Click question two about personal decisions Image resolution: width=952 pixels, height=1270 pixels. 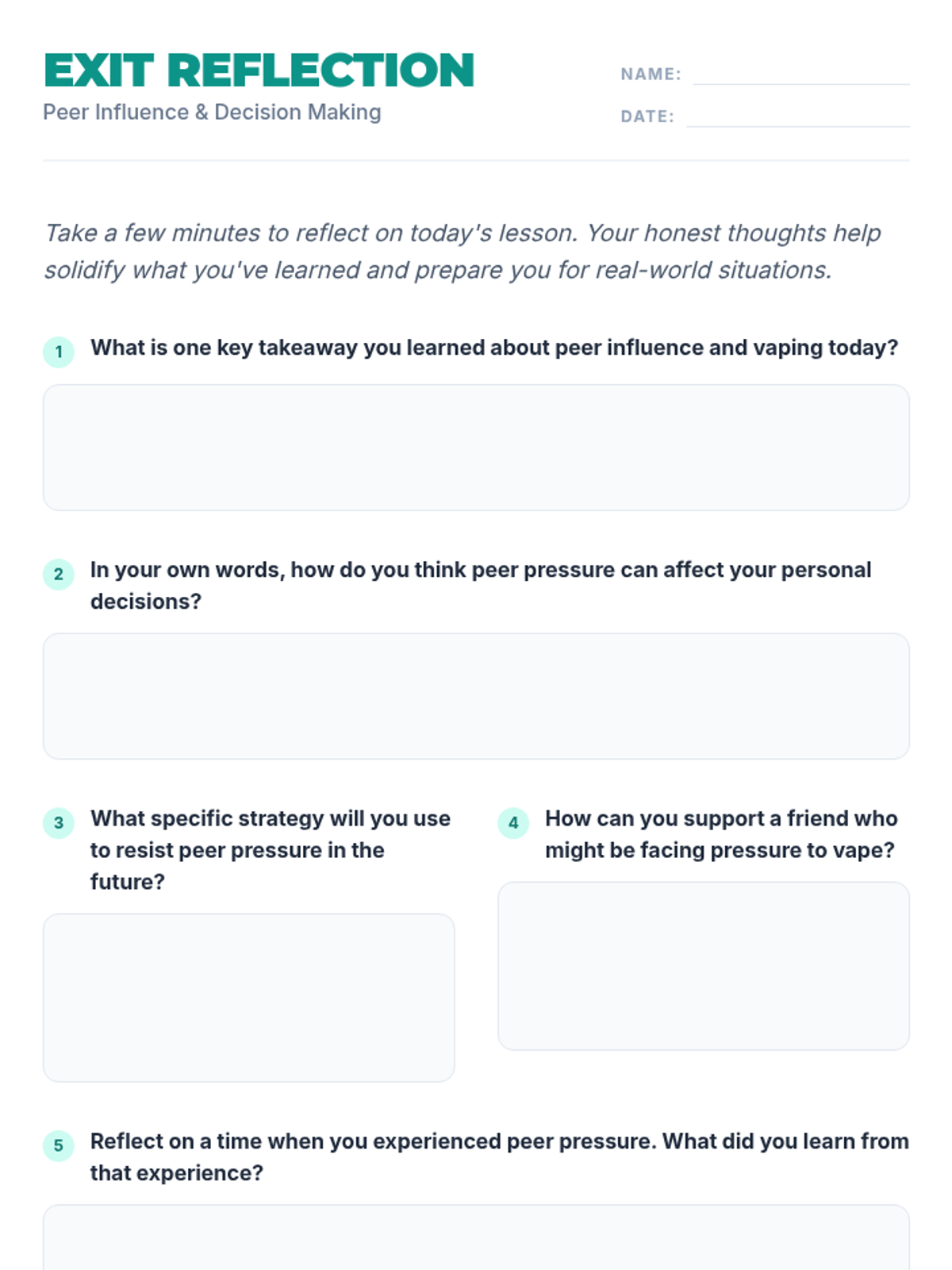click(481, 586)
